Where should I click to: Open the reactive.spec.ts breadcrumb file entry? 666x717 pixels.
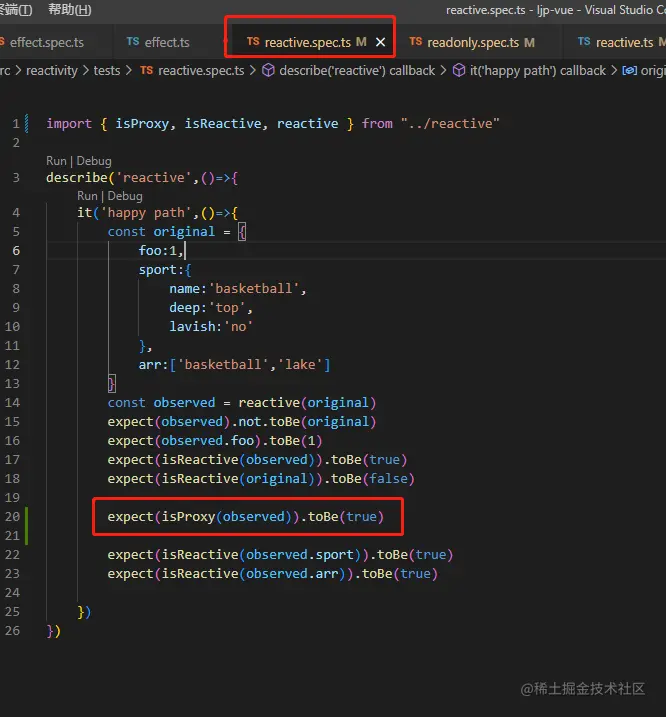tap(201, 70)
